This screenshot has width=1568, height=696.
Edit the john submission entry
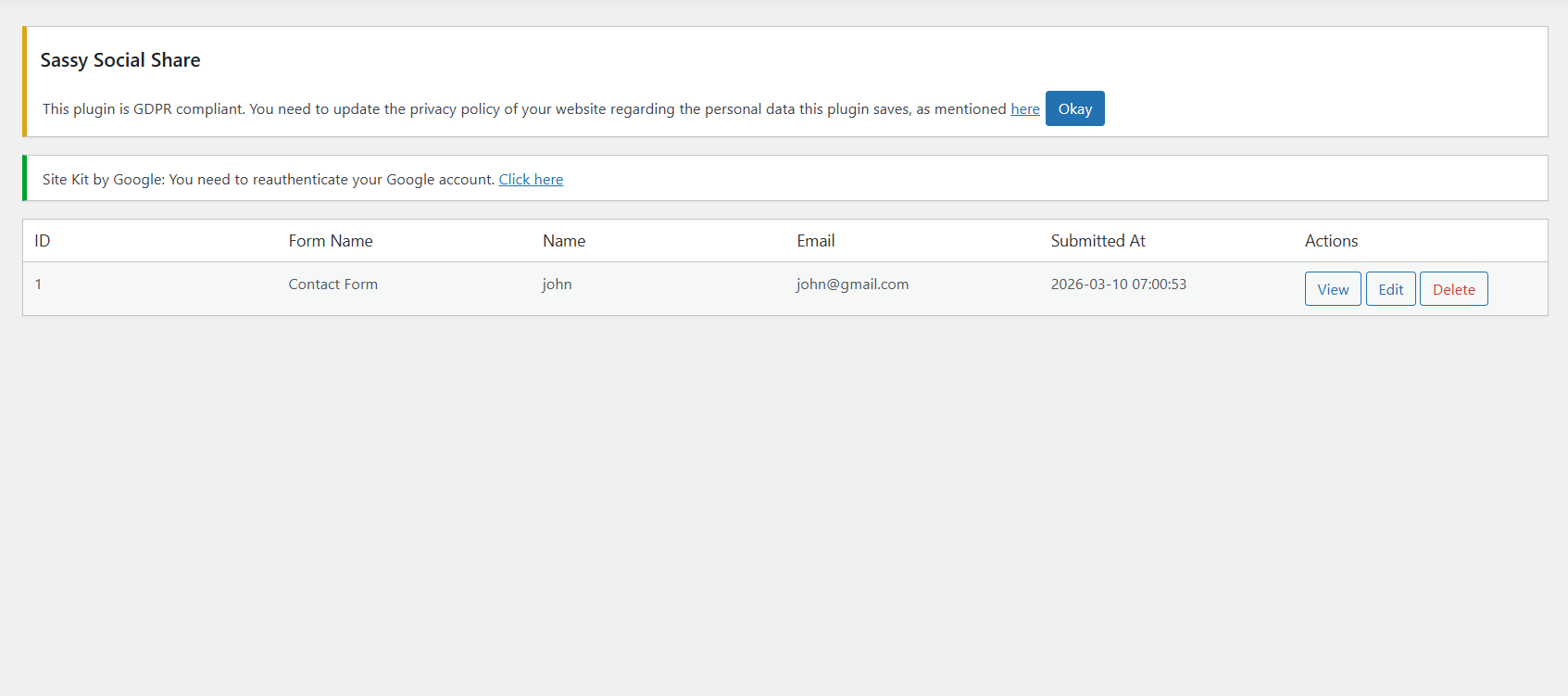tap(1390, 289)
